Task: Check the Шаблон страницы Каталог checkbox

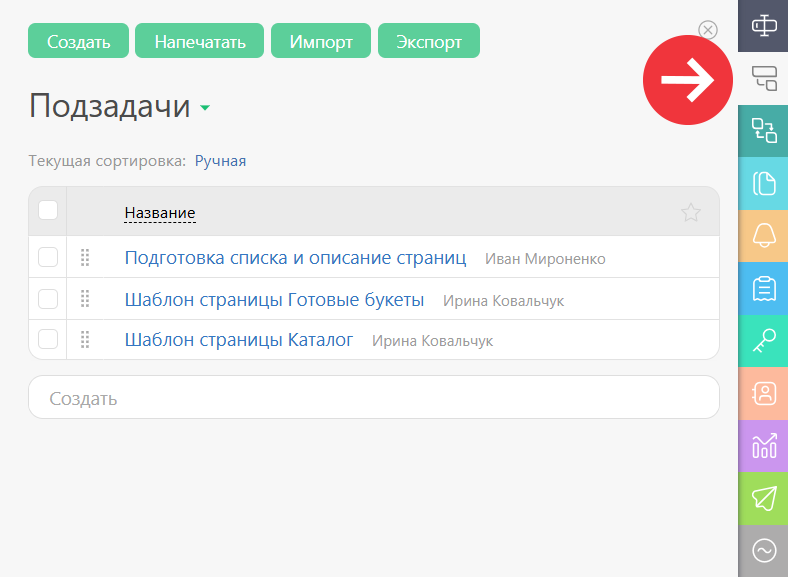Action: 48,339
